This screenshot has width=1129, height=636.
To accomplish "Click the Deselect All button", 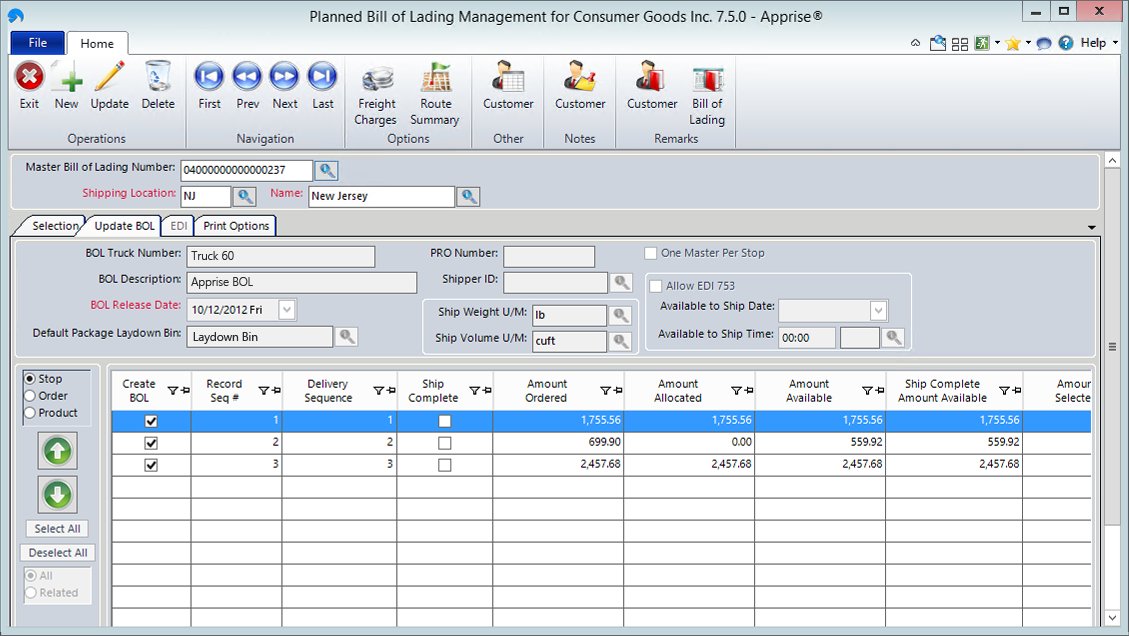I will tap(58, 552).
